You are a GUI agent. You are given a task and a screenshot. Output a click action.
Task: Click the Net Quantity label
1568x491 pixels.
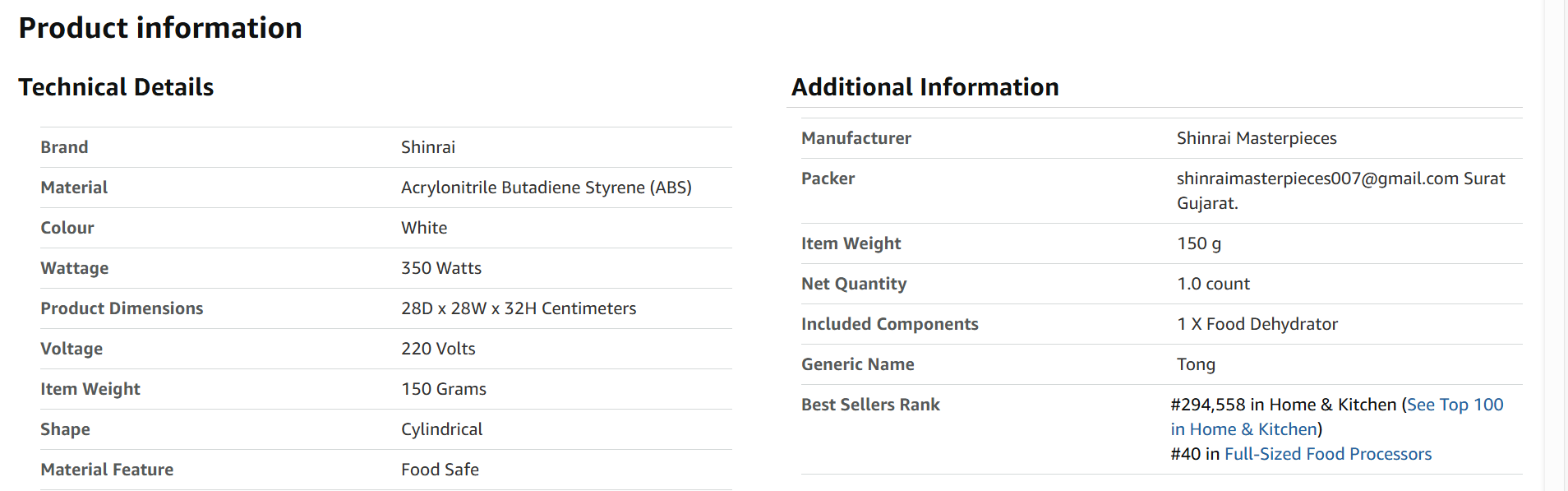point(854,284)
